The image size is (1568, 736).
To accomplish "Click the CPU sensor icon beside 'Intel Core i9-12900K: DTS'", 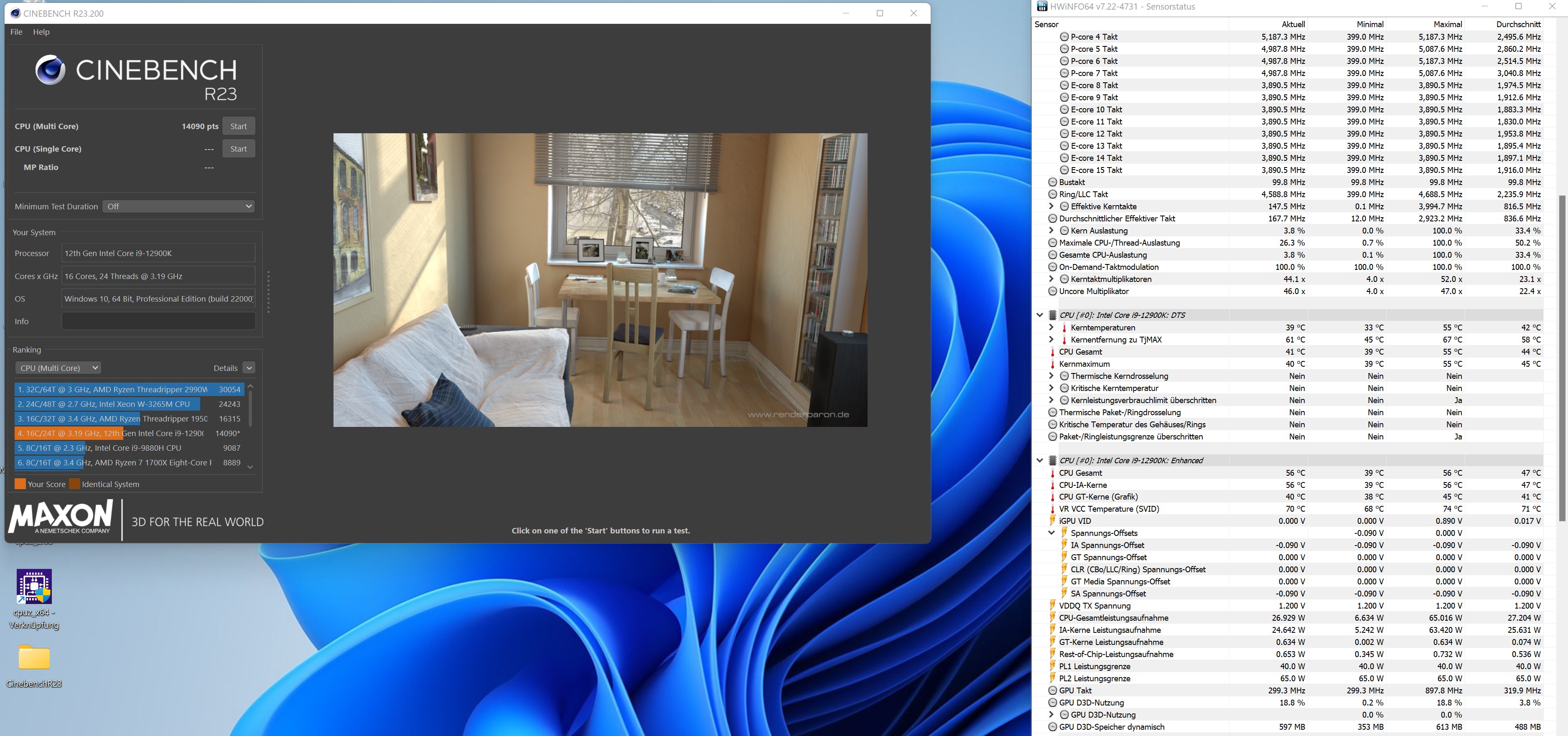I will pyautogui.click(x=1052, y=315).
